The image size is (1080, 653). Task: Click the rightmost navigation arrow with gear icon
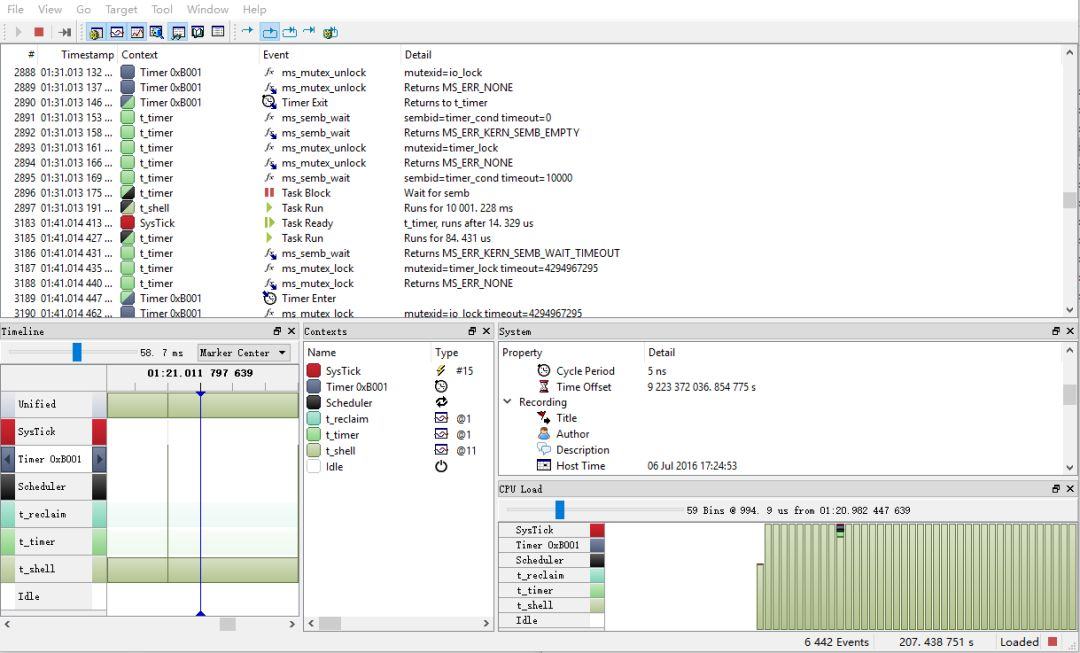(x=330, y=31)
